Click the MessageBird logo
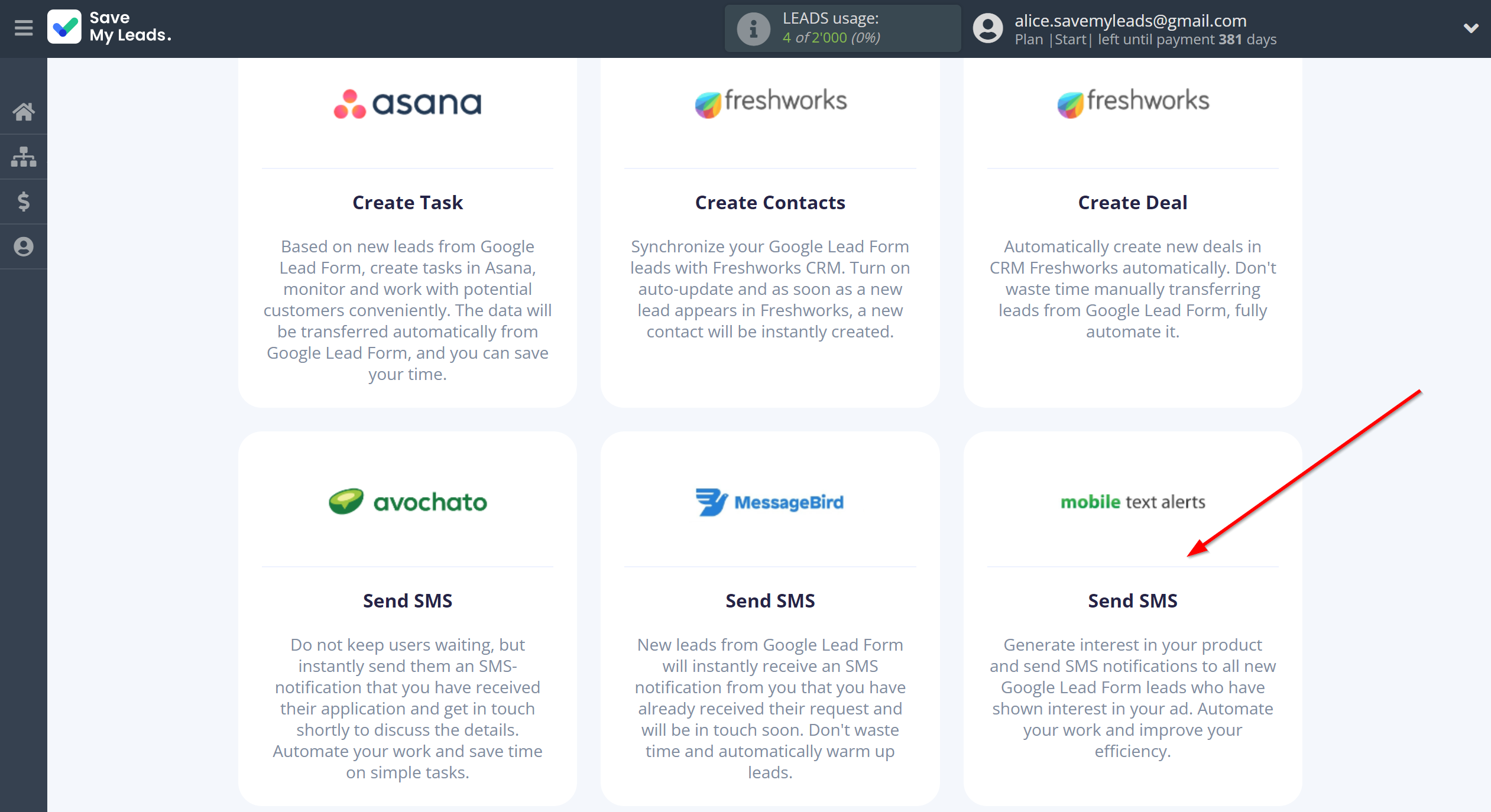 770,502
